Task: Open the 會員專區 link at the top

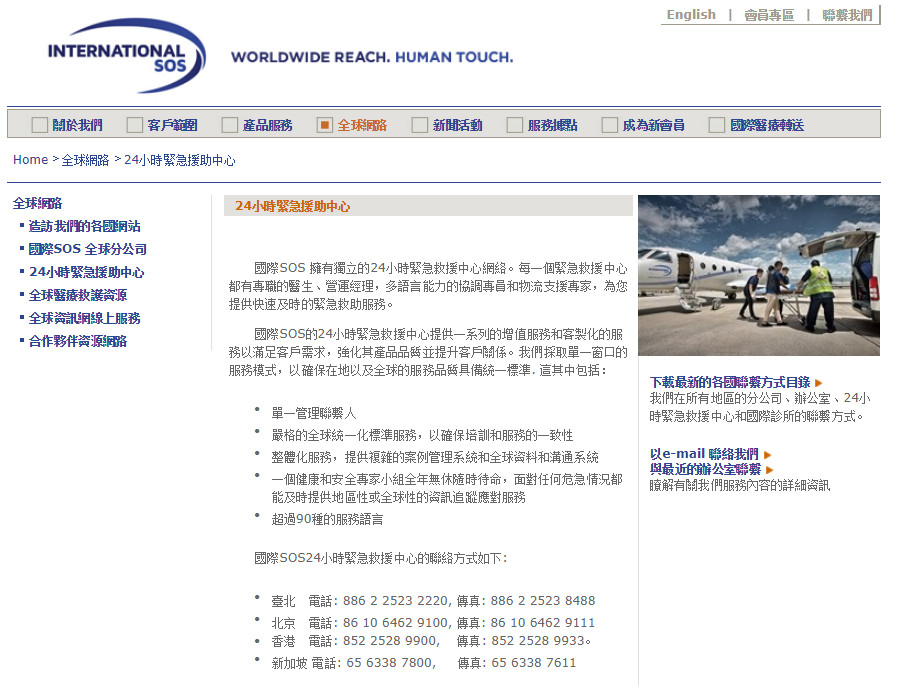Action: [x=768, y=15]
